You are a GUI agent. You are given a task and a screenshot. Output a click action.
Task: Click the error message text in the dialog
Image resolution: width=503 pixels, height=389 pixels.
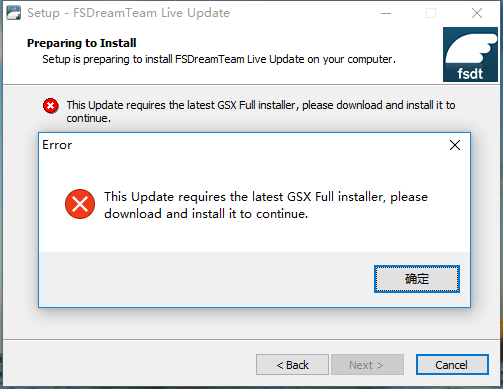(266, 205)
